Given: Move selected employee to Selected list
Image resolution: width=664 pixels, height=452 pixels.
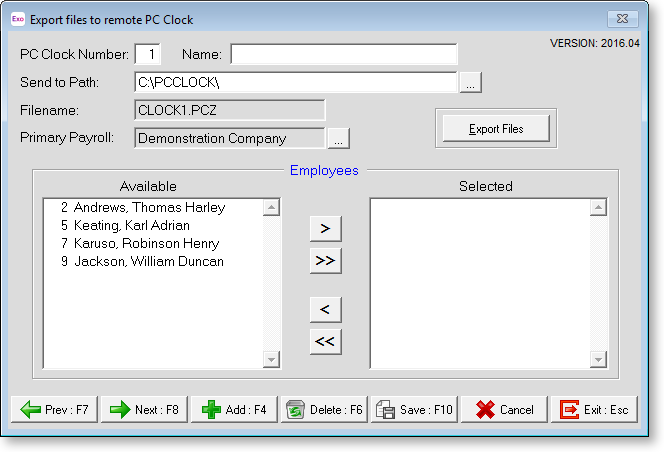Looking at the screenshot, I should (x=325, y=228).
